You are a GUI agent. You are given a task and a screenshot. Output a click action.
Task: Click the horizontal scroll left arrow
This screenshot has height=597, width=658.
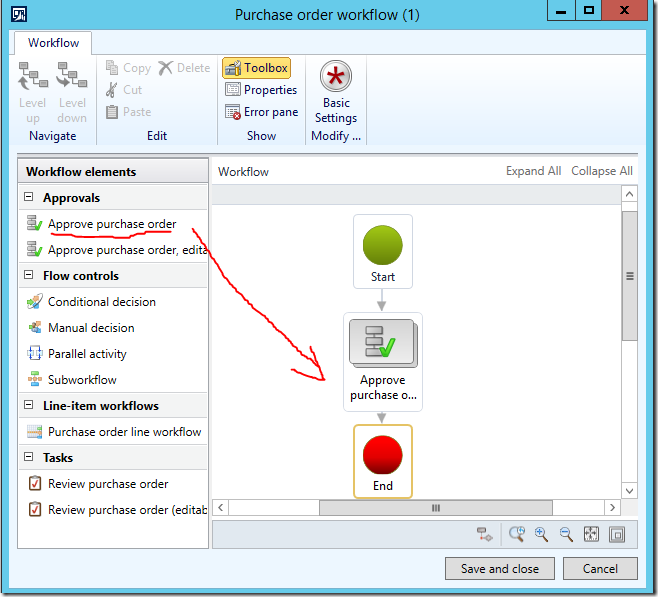tap(221, 508)
